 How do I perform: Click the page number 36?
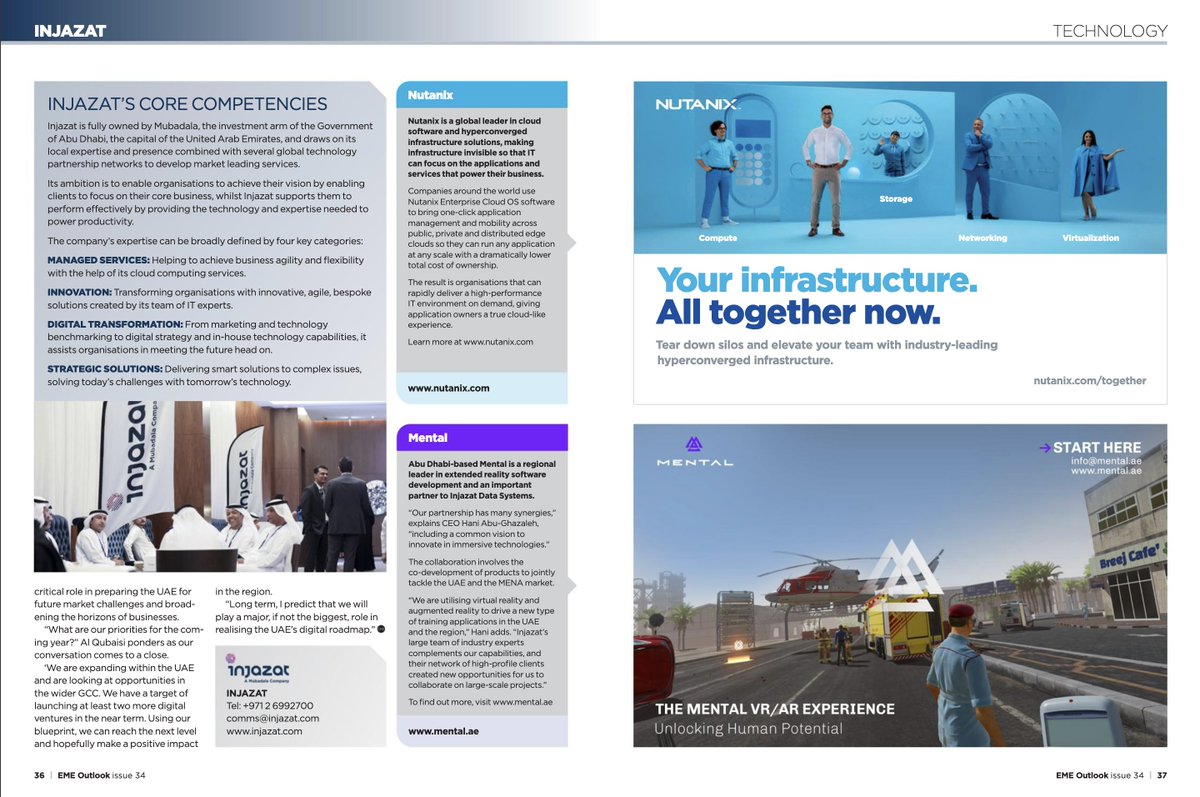[39, 775]
